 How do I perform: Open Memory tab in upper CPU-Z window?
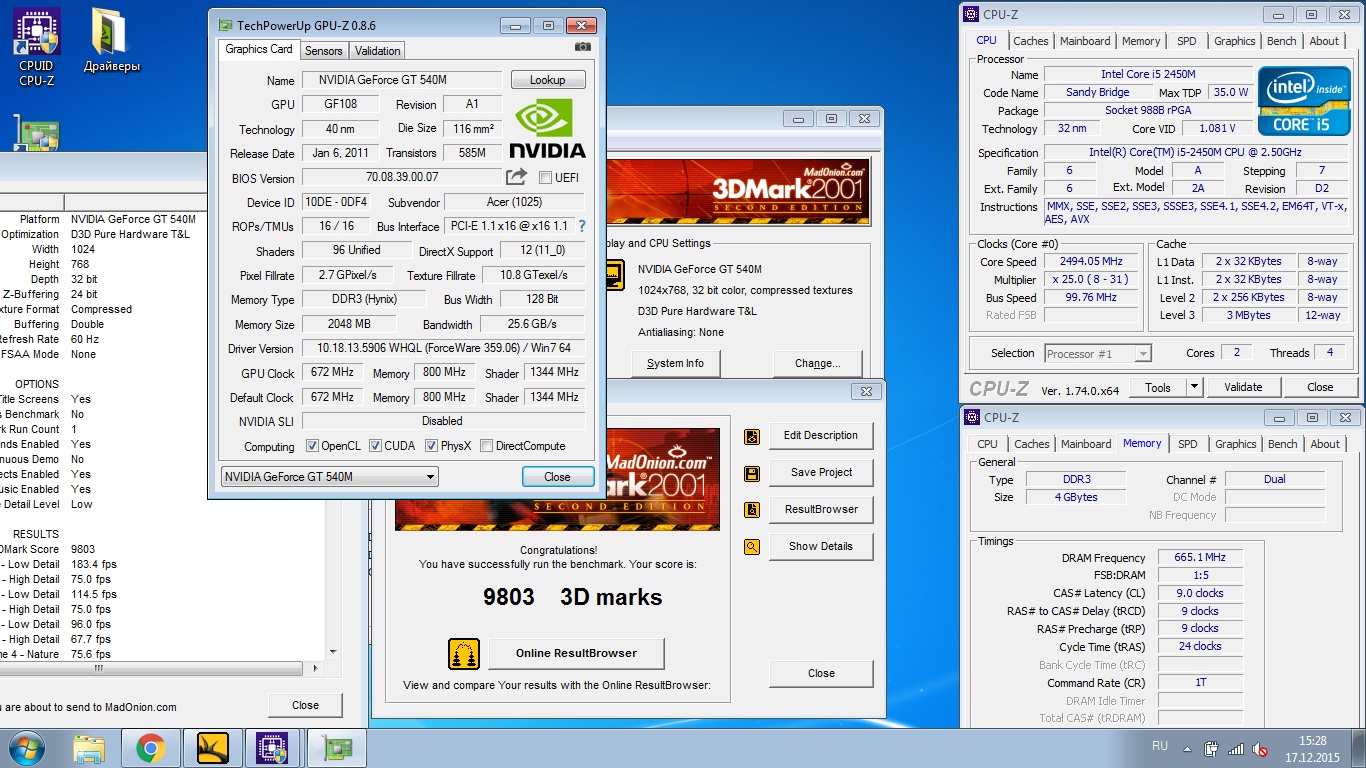point(1141,41)
